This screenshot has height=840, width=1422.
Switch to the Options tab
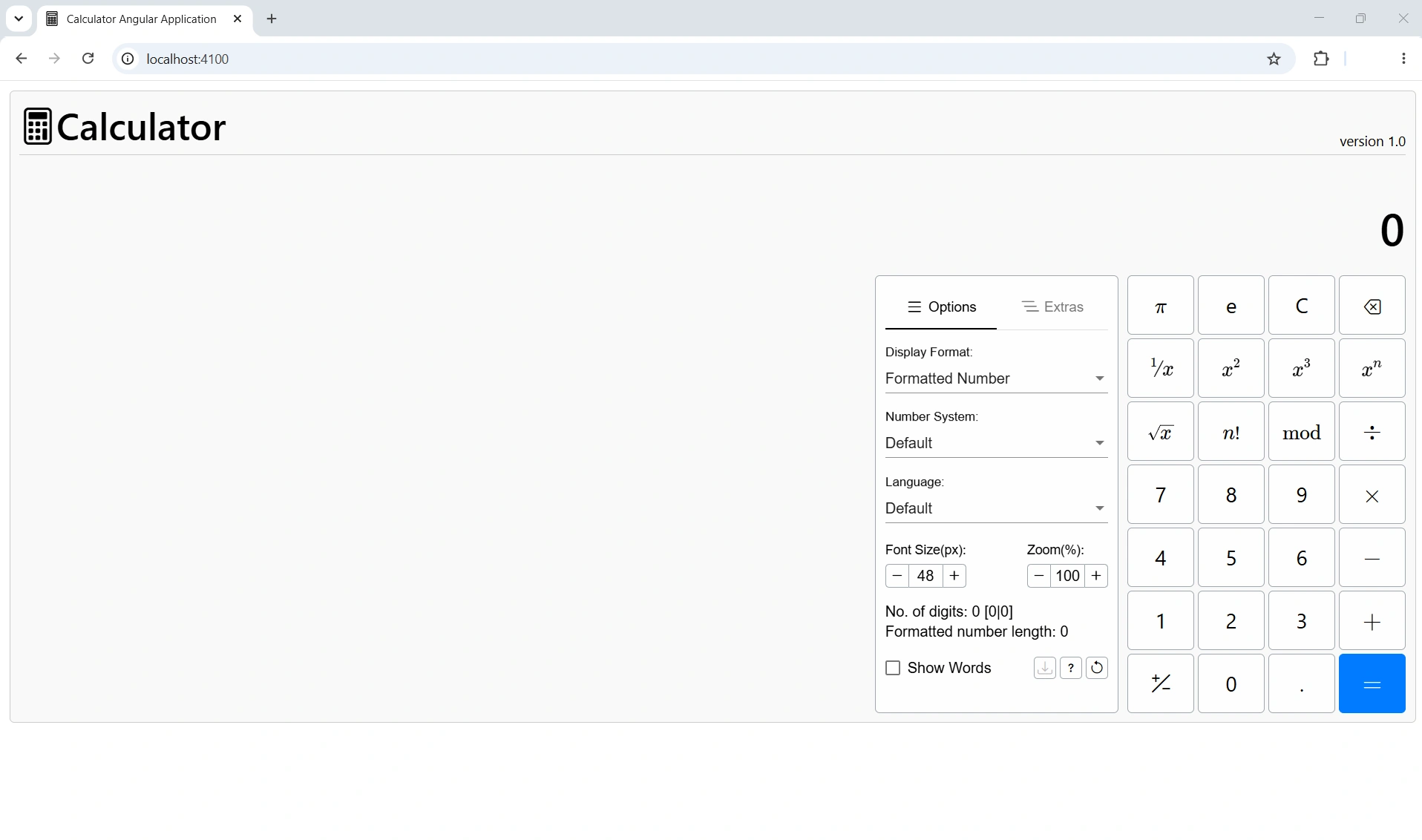coord(941,306)
